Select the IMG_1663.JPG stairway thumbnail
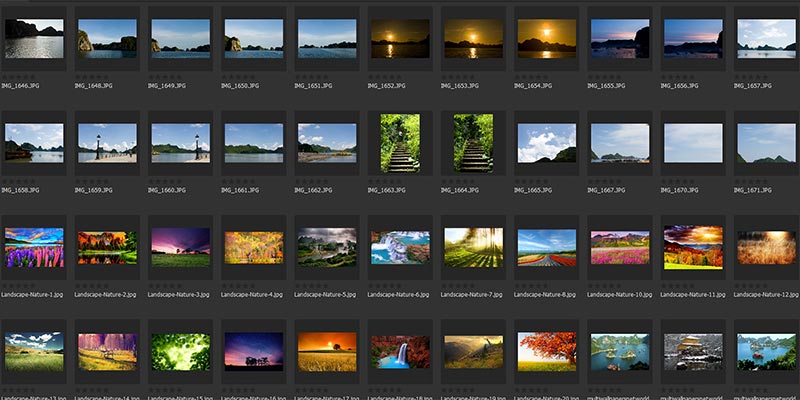The image size is (800, 400). [401, 143]
